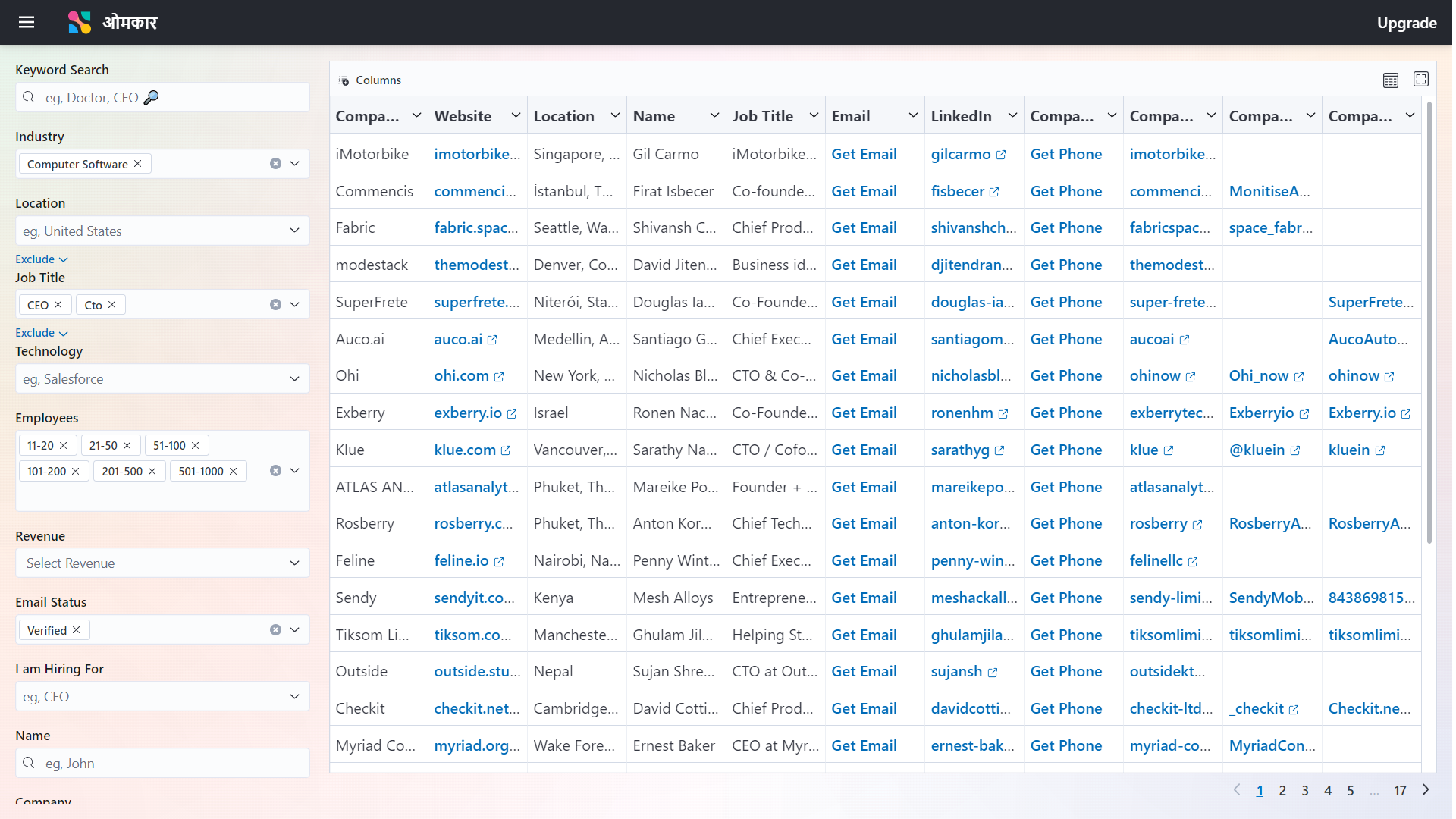Open sarathyg LinkedIn profile link

(x=967, y=450)
